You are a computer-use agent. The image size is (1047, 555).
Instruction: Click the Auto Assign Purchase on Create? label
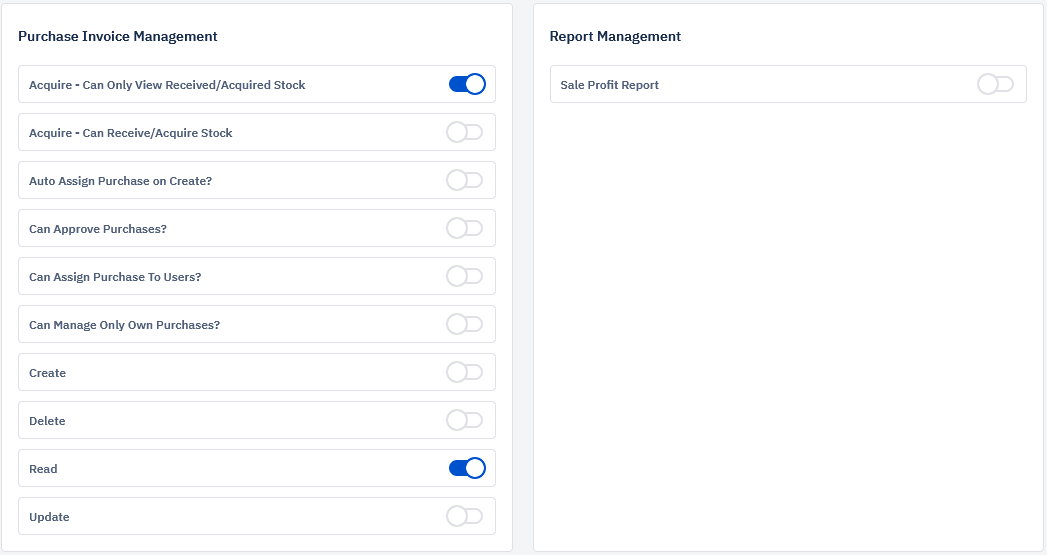point(120,181)
